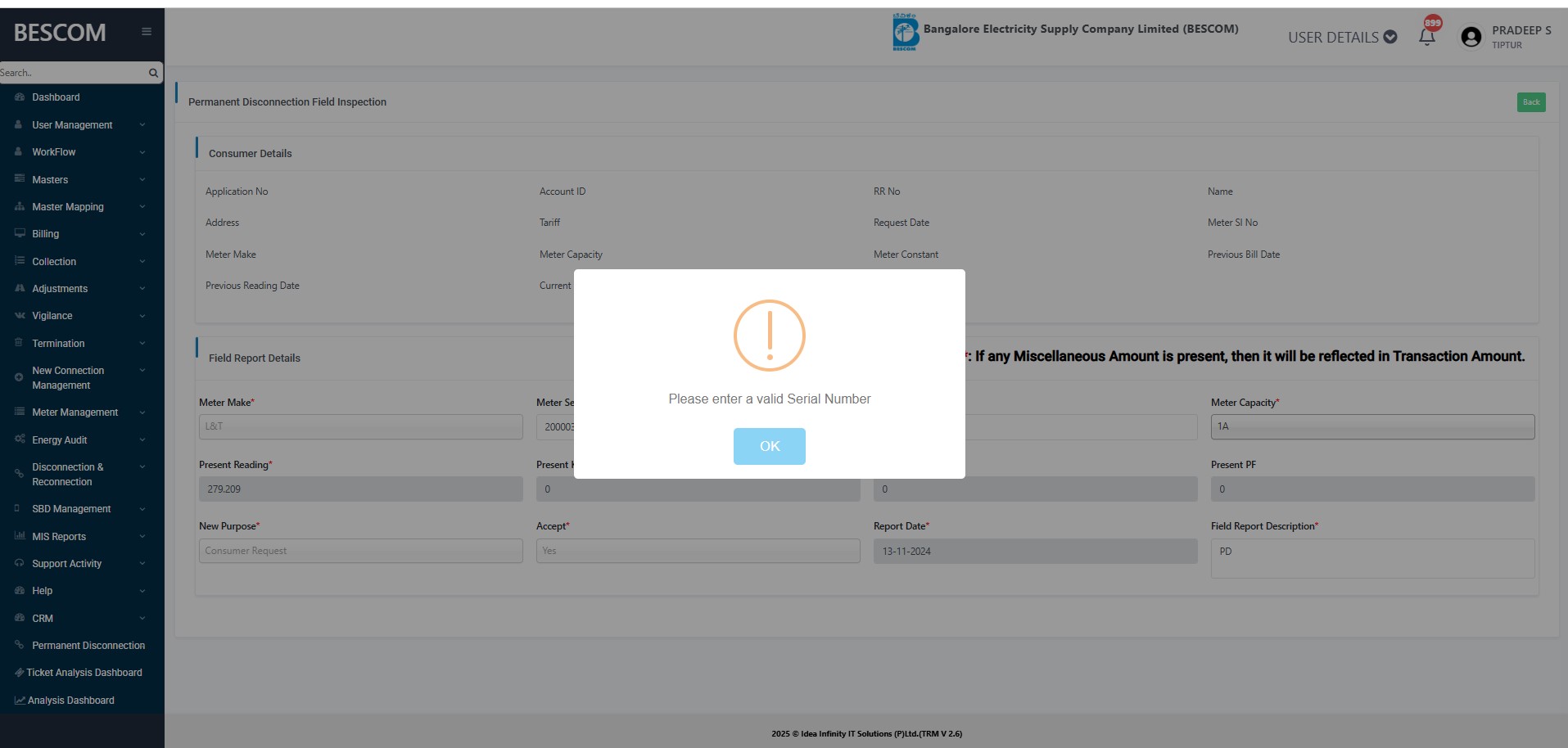Viewport: 1568px width, 748px height.
Task: Click the MIS Reports chart icon
Action: pos(20,536)
